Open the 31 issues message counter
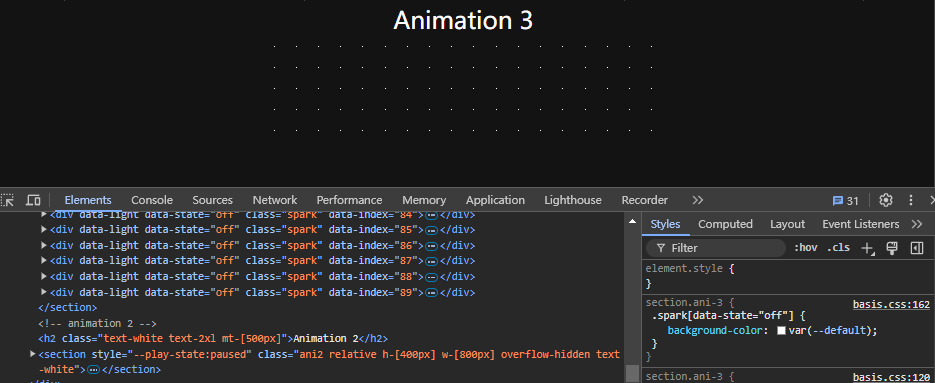Viewport: 935px width, 383px height. coord(846,200)
